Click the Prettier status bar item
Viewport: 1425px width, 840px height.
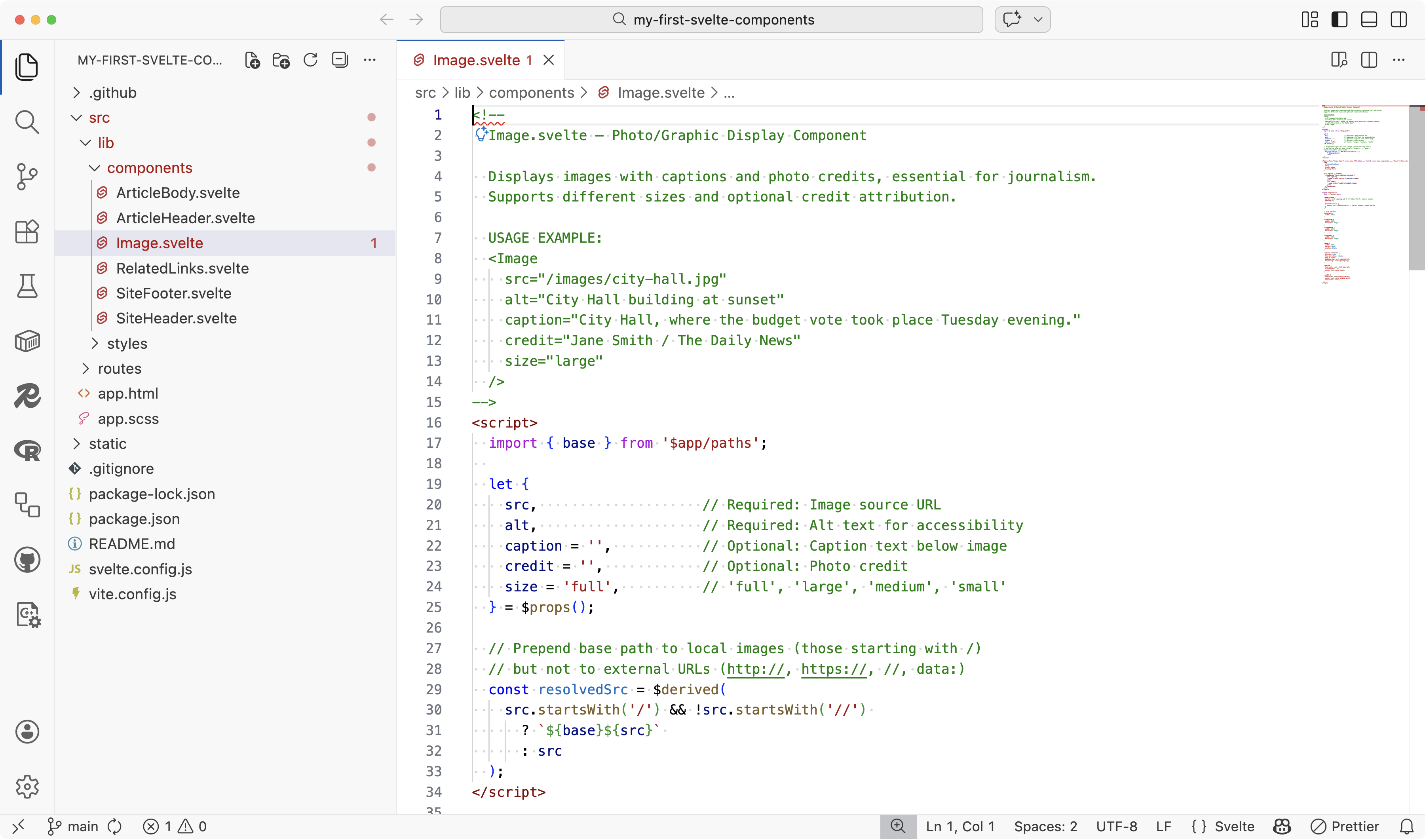click(1345, 827)
